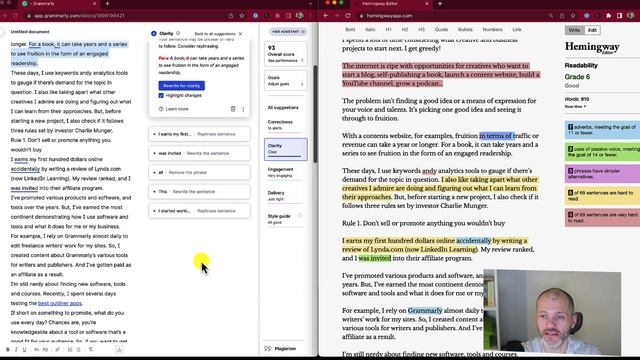640x360 pixels.
Task: Click the Style guide toggle icon
Action: coord(300,215)
